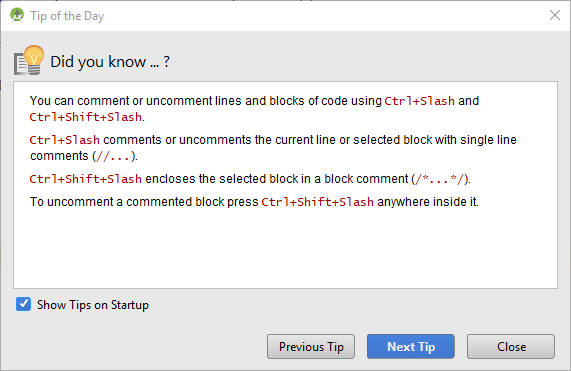This screenshot has height=371, width=571.
Task: Click the //... single line comment sample
Action: [x=113, y=156]
